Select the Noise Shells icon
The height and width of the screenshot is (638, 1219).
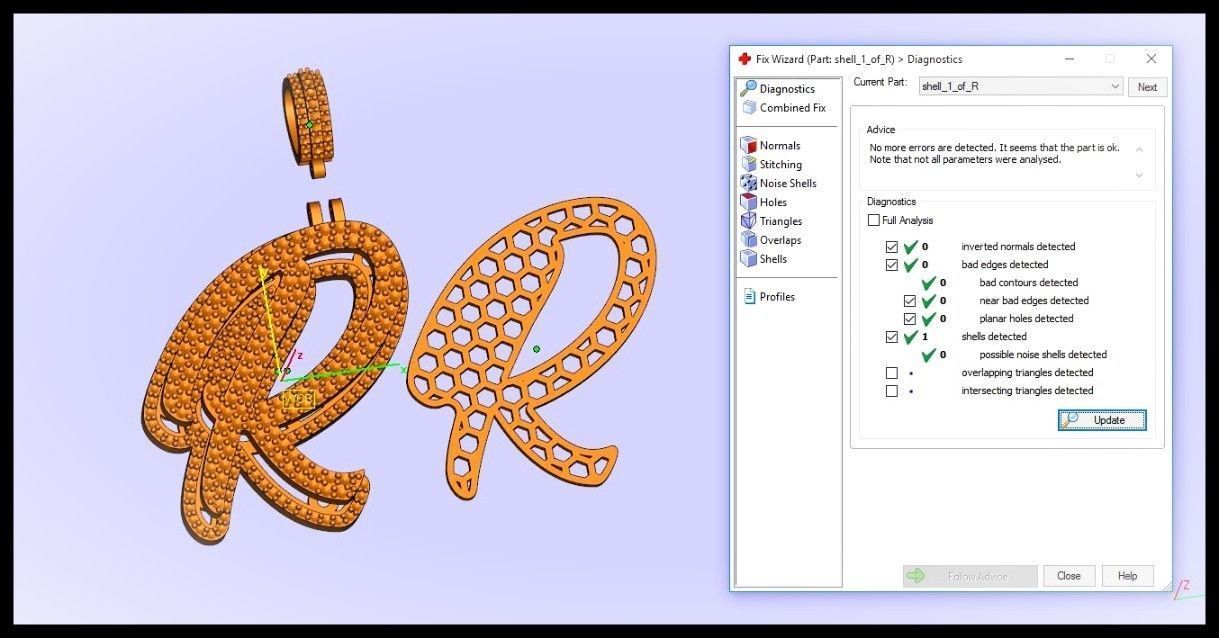click(x=749, y=183)
